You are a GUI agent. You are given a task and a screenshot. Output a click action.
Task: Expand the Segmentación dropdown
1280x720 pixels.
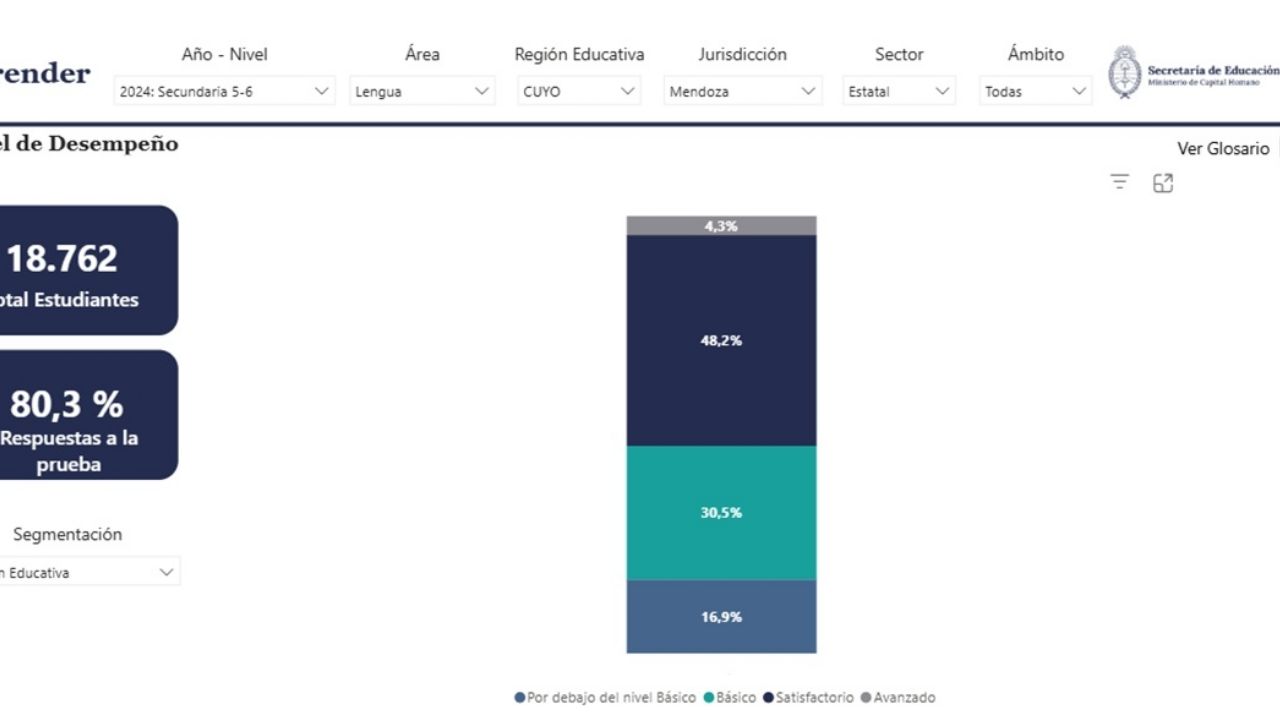(x=88, y=573)
